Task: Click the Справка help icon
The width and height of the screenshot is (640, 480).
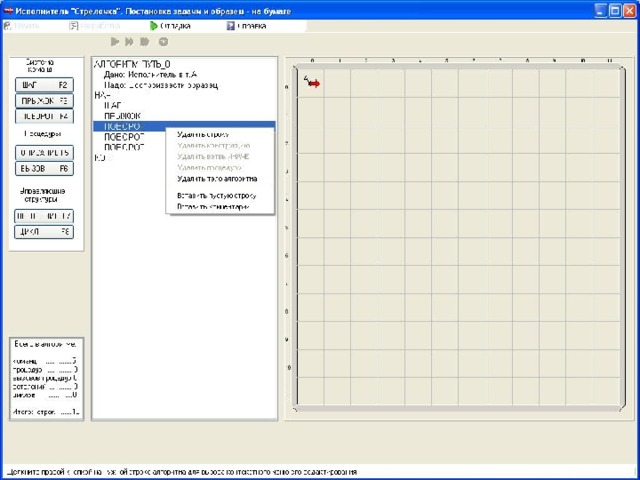Action: (x=231, y=26)
